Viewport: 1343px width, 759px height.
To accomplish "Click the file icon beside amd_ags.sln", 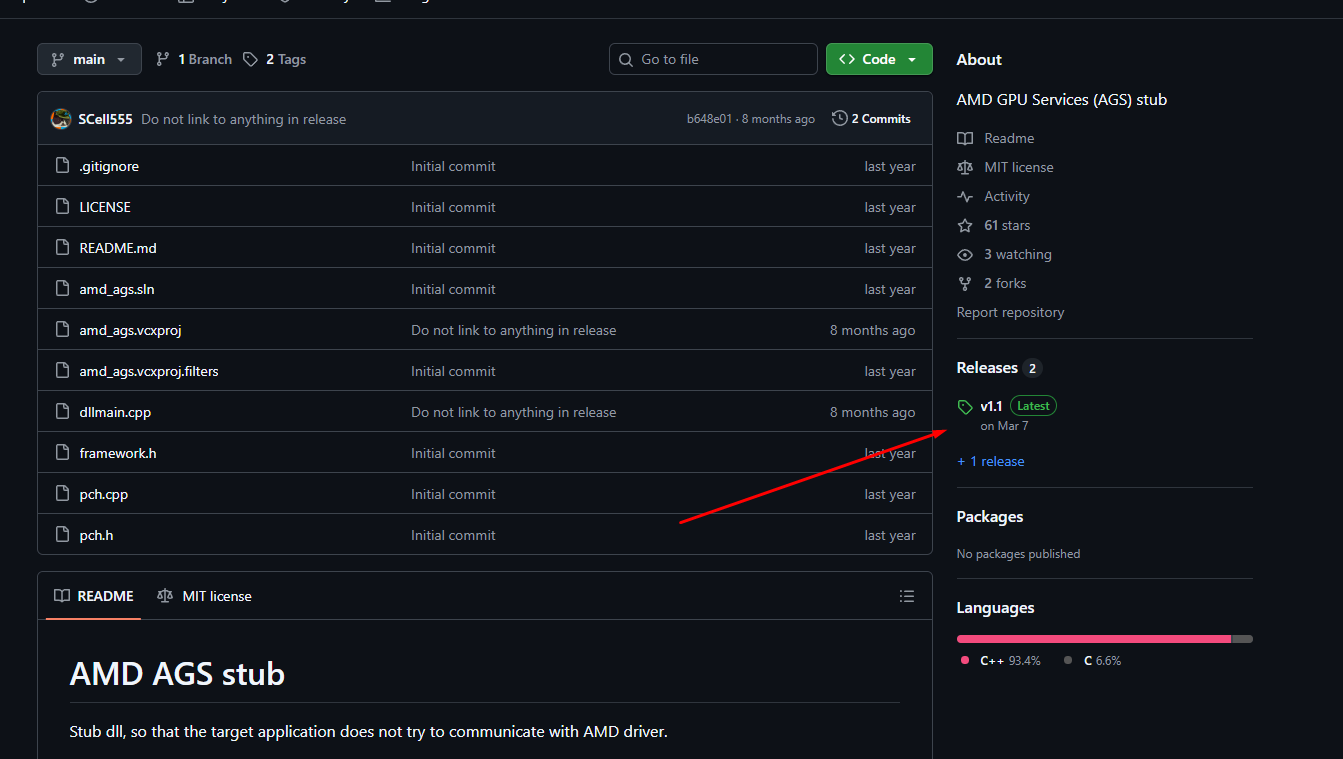I will tap(62, 289).
